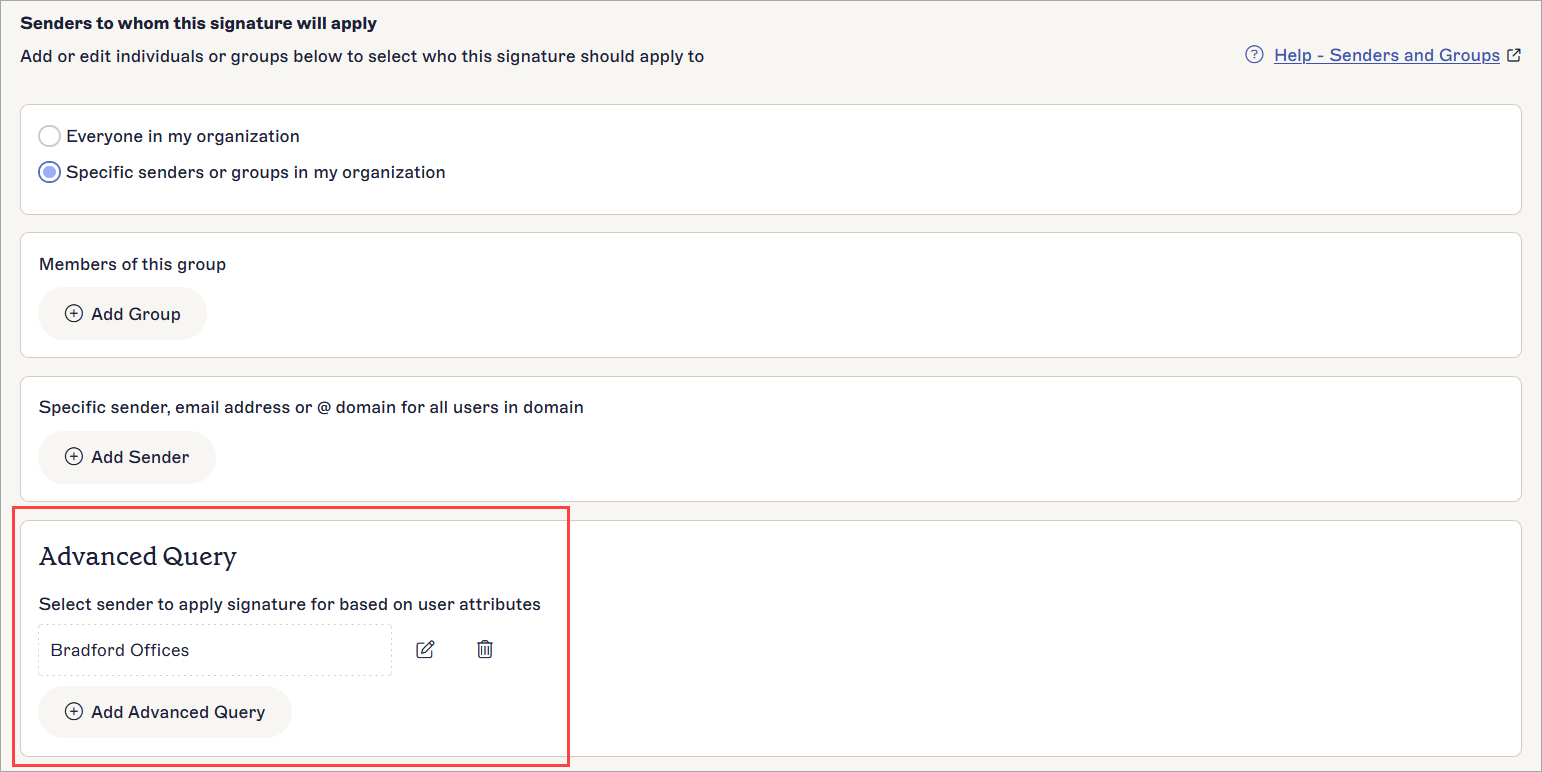Click external link icon beside Help link
This screenshot has height=772, width=1542.
tap(1514, 55)
